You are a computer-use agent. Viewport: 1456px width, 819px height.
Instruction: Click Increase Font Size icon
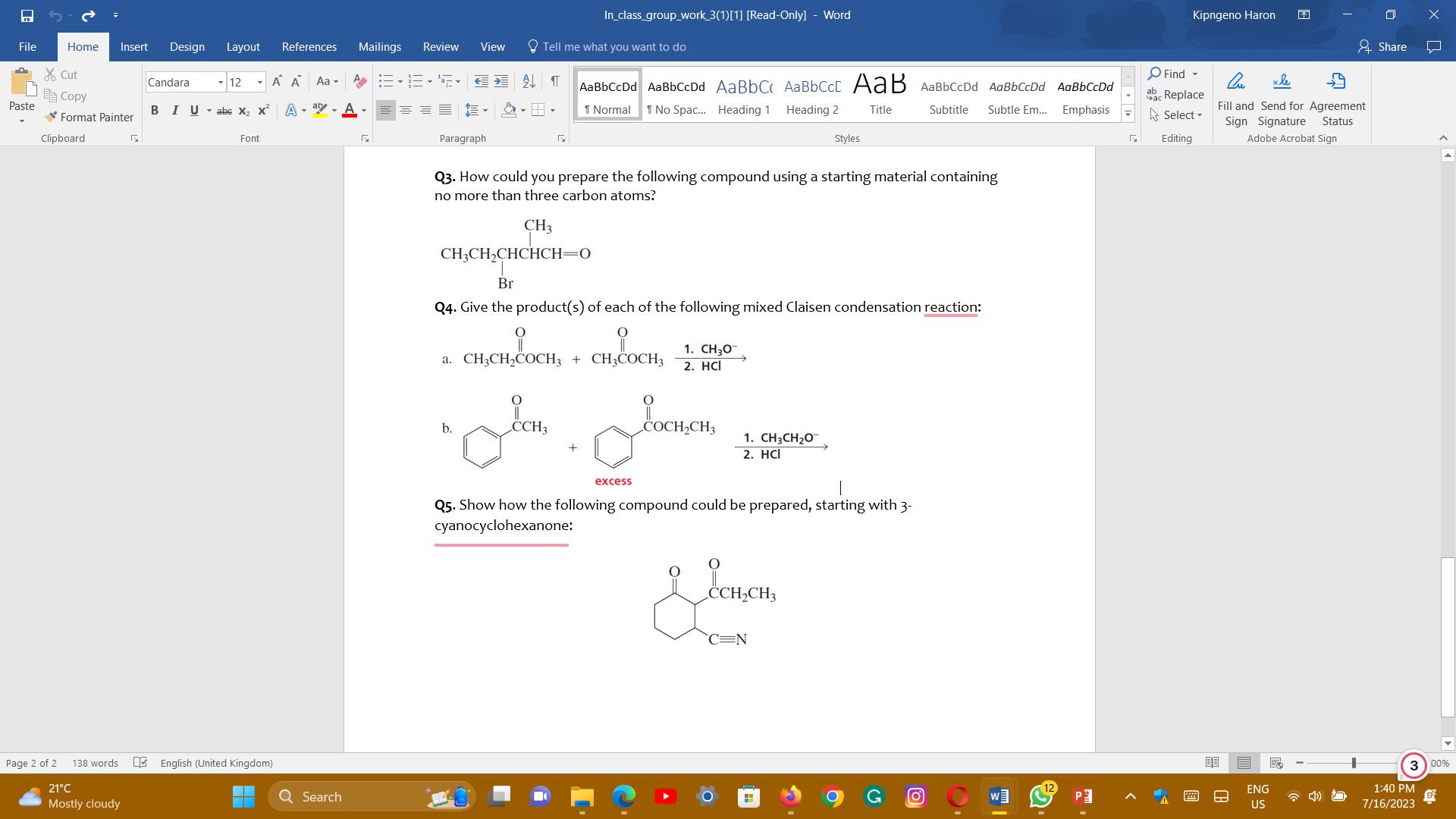click(x=278, y=81)
